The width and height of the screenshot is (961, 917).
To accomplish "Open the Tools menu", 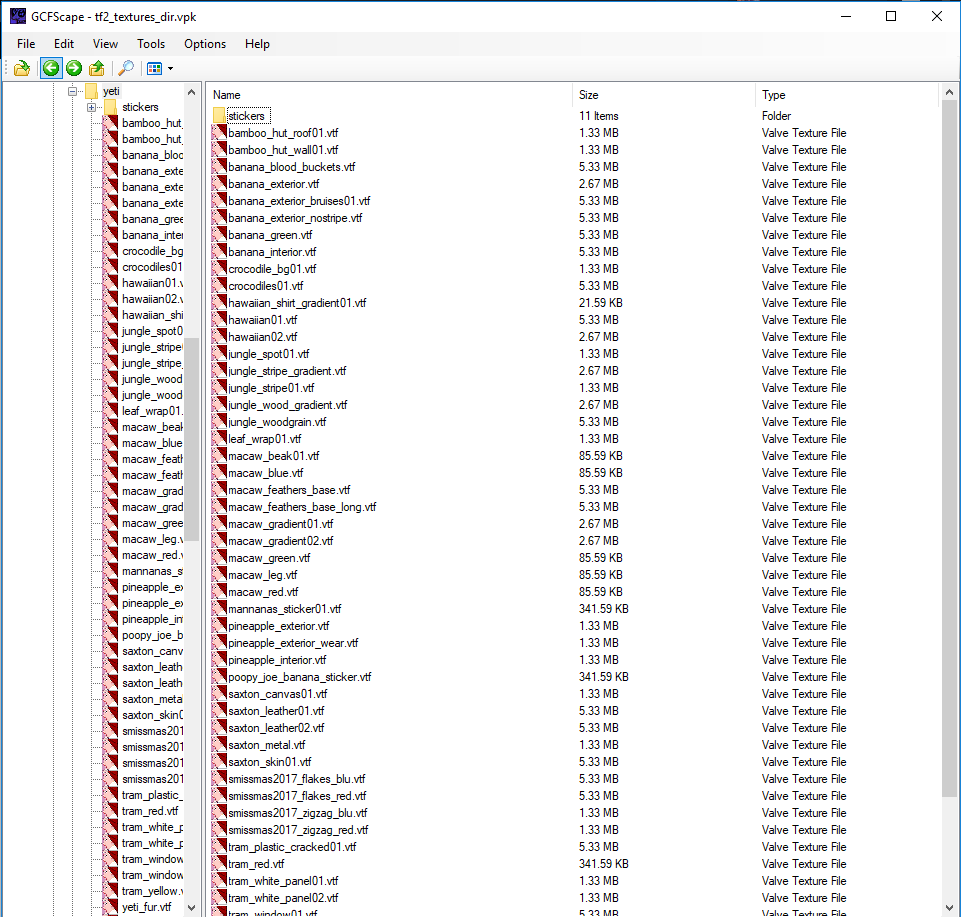I will 151,44.
